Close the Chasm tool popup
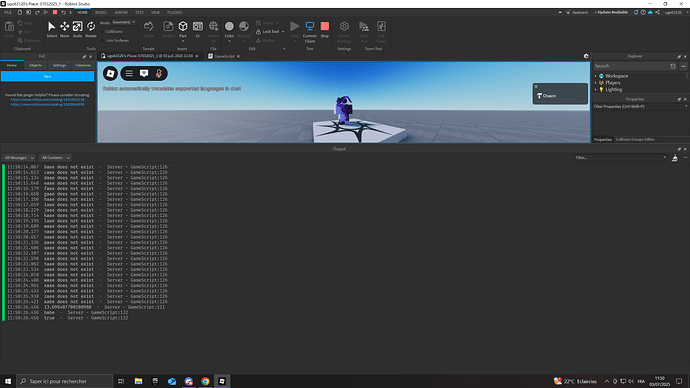This screenshot has width=690, height=388. [536, 86]
